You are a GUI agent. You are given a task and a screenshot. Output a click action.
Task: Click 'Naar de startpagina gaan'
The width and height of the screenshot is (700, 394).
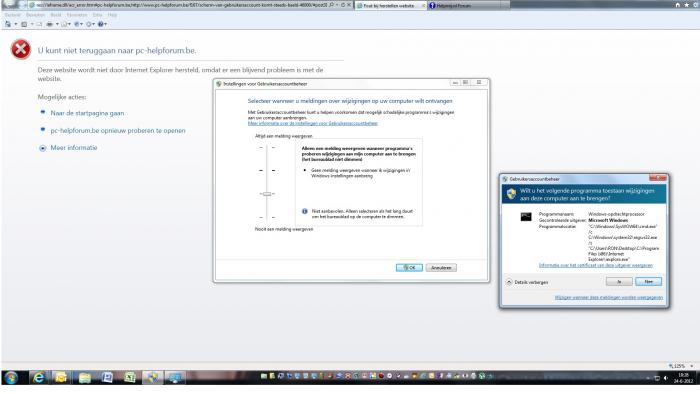click(x=87, y=113)
